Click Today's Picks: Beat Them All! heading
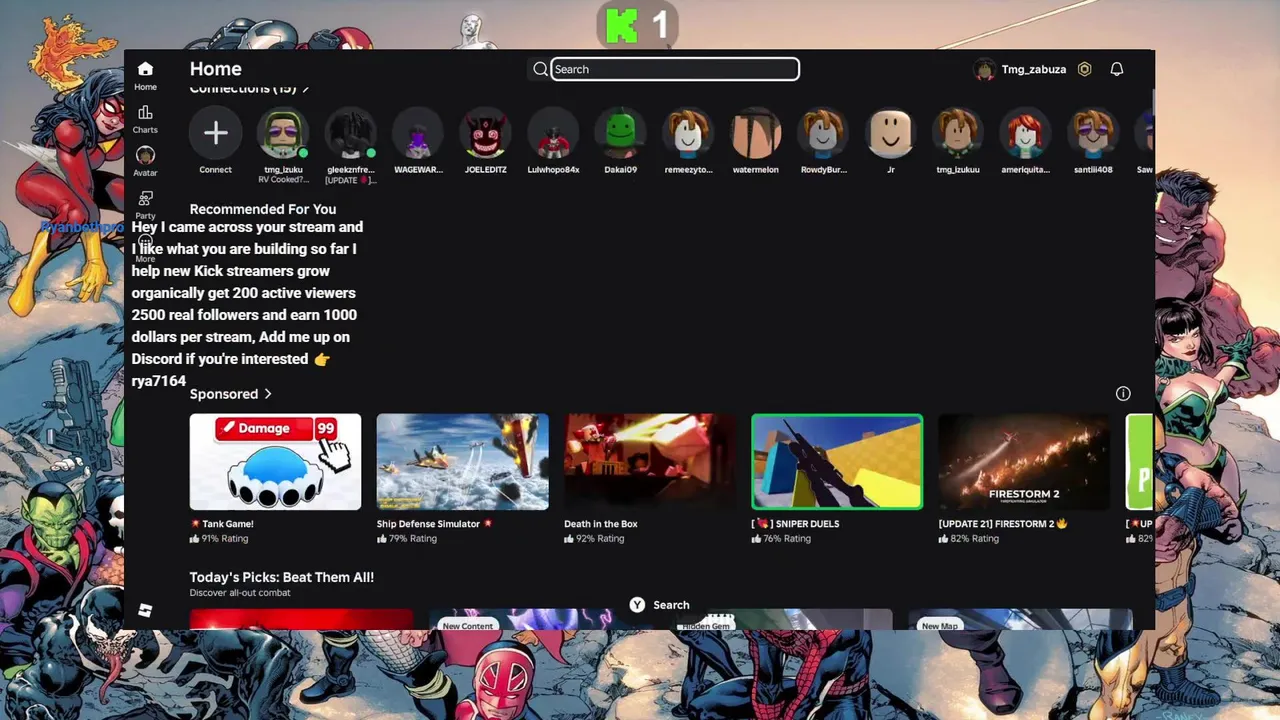Screen dimensions: 1280x720 click(282, 577)
